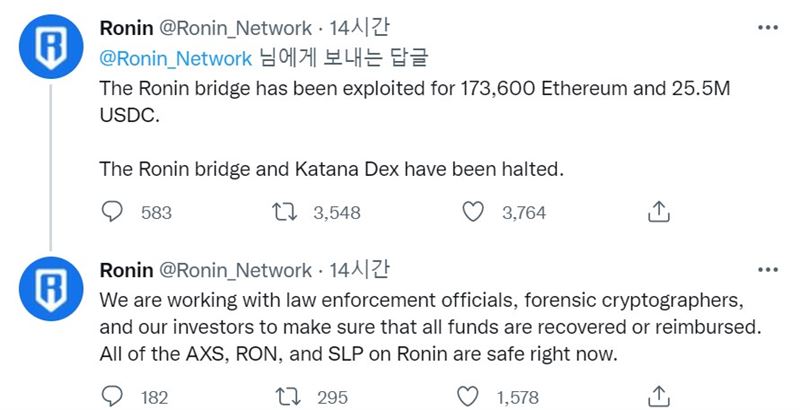Reply to the law enforcement tweet

coord(112,396)
